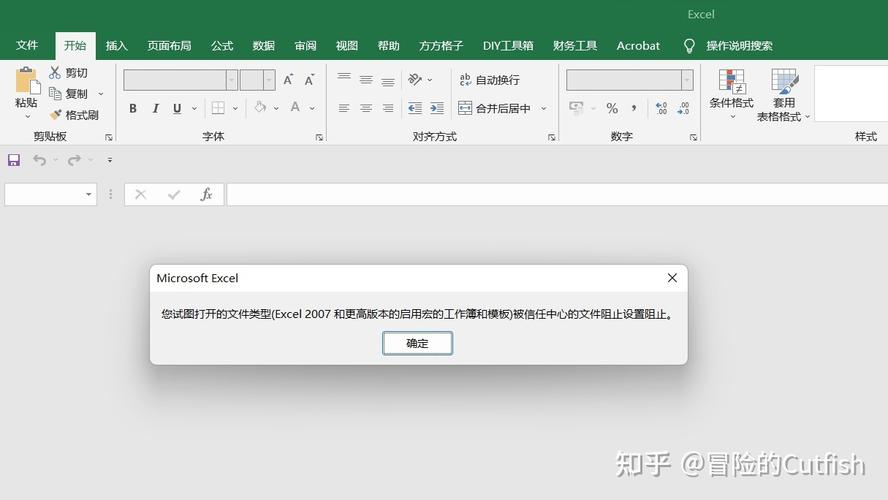Screen dimensions: 888x500
Task: Click the Save icon in quick access
Action: click(14, 160)
